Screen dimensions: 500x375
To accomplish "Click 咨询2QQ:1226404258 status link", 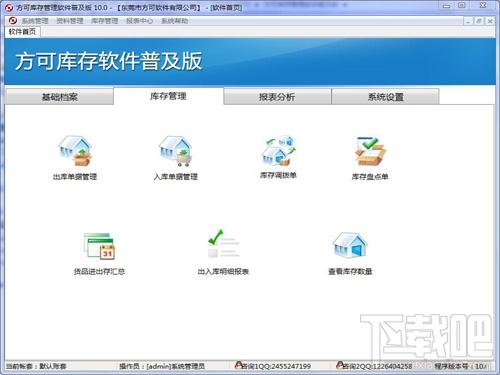I will click(377, 366).
